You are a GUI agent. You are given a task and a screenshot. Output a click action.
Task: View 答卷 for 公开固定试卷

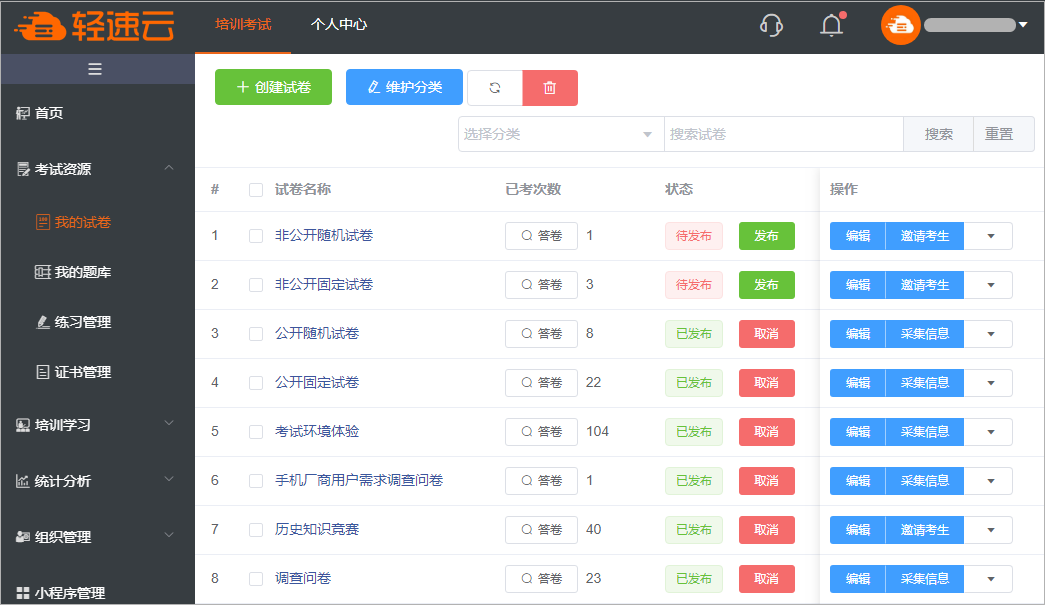point(541,383)
